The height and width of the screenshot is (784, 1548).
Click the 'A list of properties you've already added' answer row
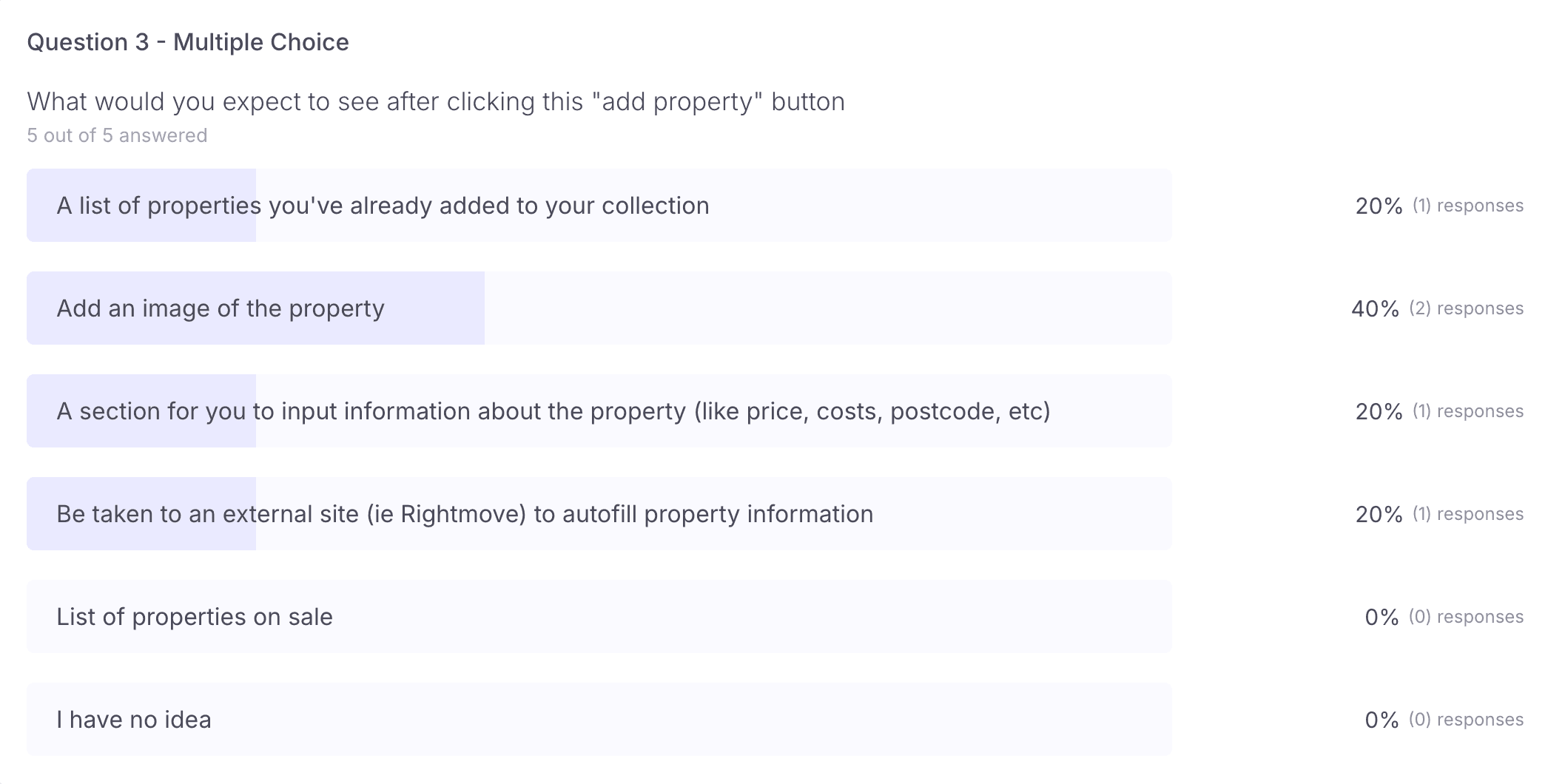click(x=599, y=205)
